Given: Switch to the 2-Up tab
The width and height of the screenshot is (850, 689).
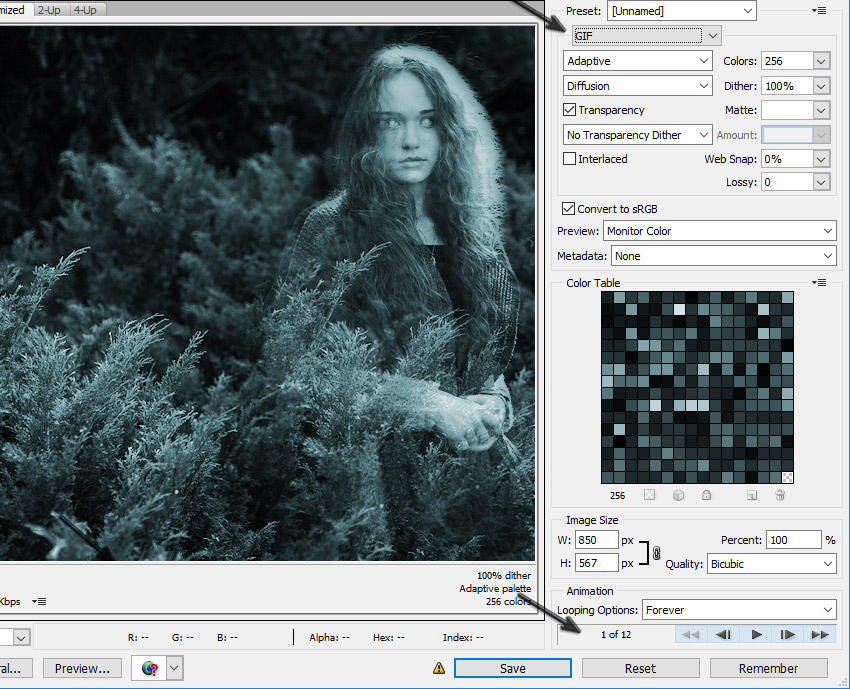Looking at the screenshot, I should [48, 9].
